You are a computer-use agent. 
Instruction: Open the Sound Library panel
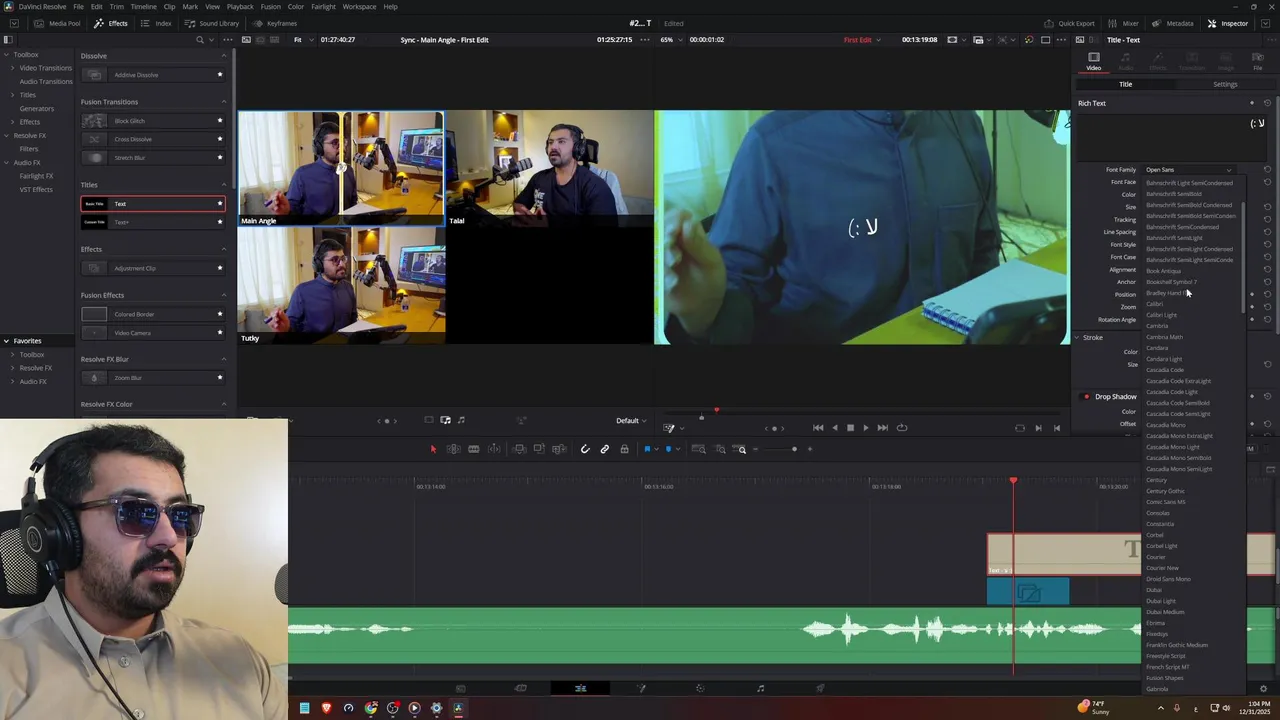coord(212,23)
